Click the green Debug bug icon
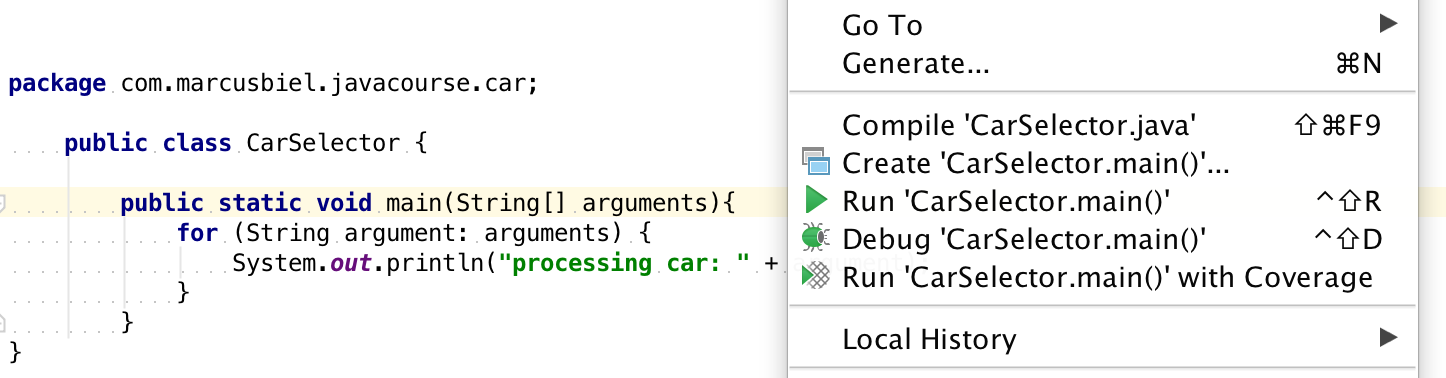 (x=815, y=238)
